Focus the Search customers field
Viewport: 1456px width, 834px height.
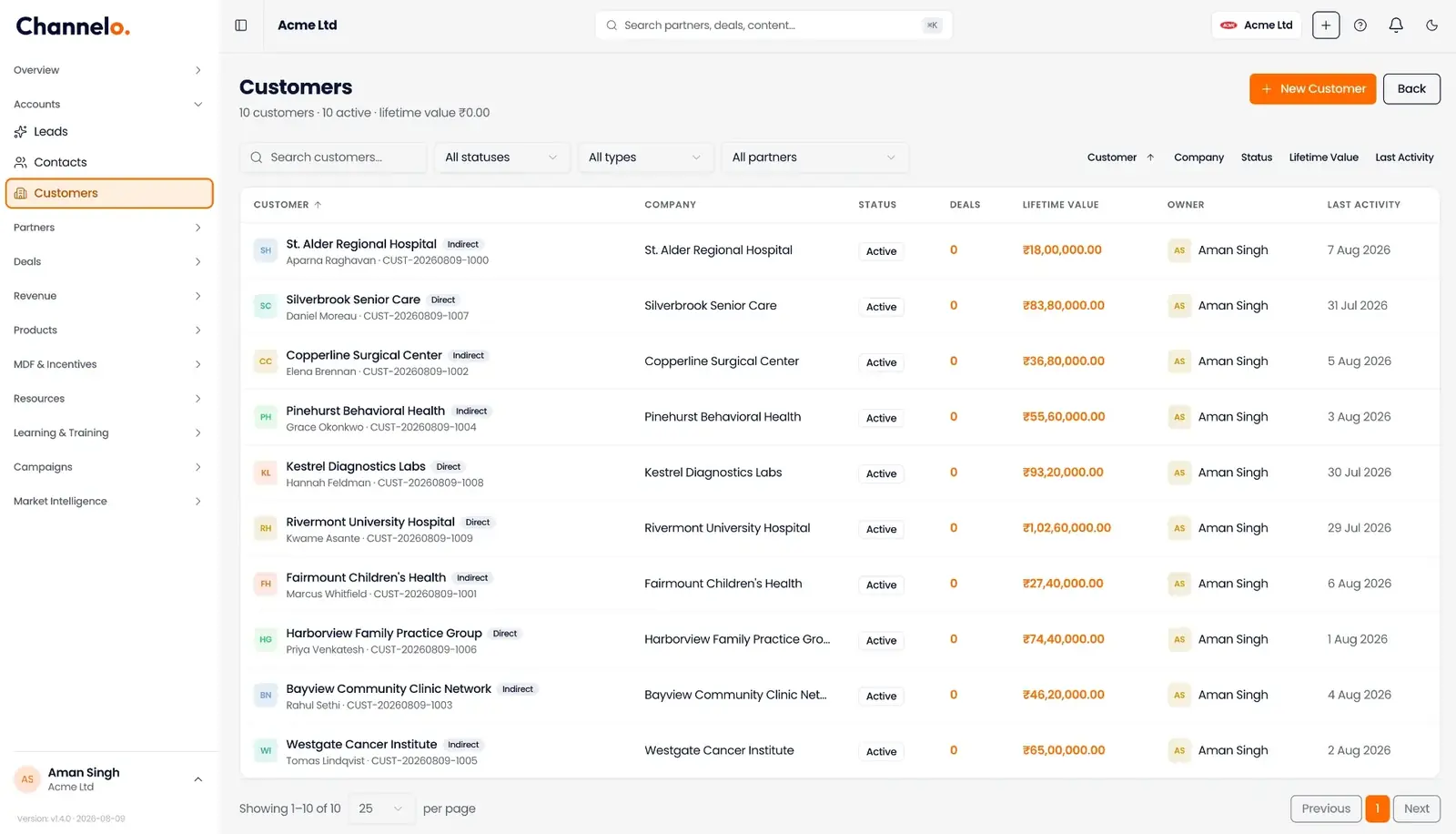tap(333, 158)
